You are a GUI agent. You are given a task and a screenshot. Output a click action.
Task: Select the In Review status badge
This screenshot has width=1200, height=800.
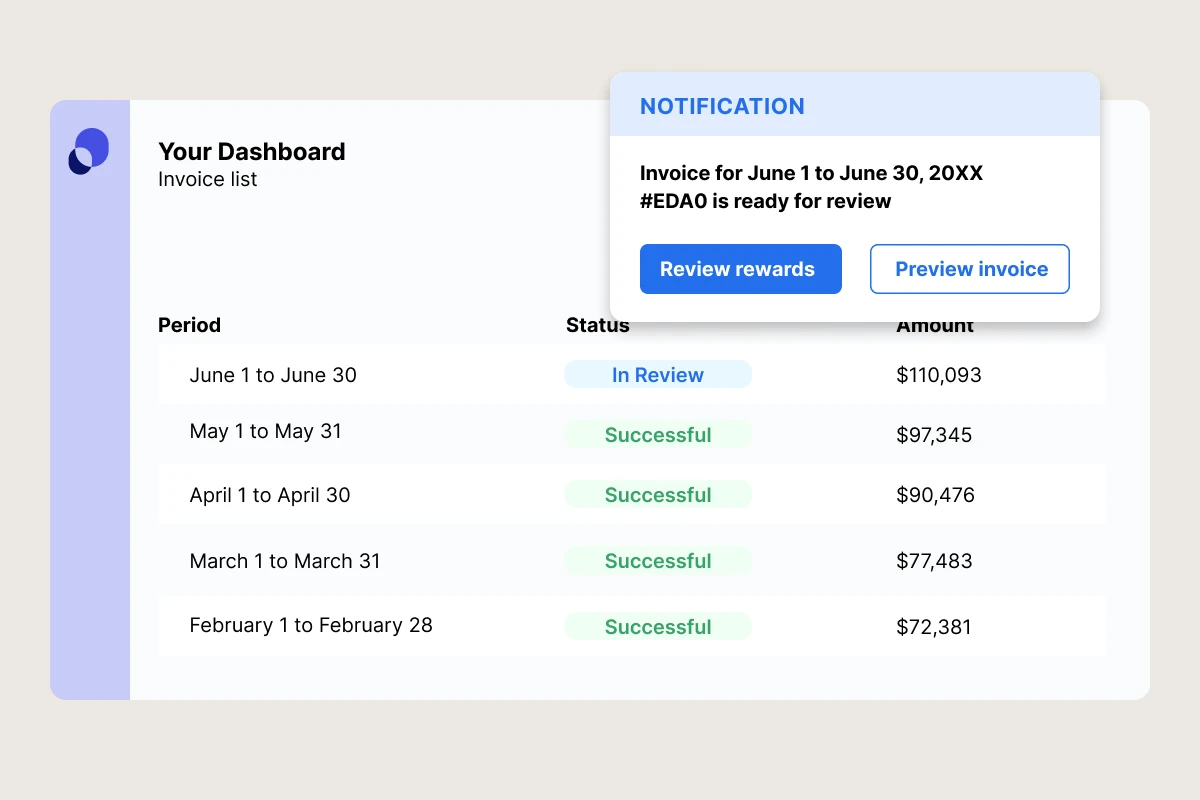tap(657, 374)
